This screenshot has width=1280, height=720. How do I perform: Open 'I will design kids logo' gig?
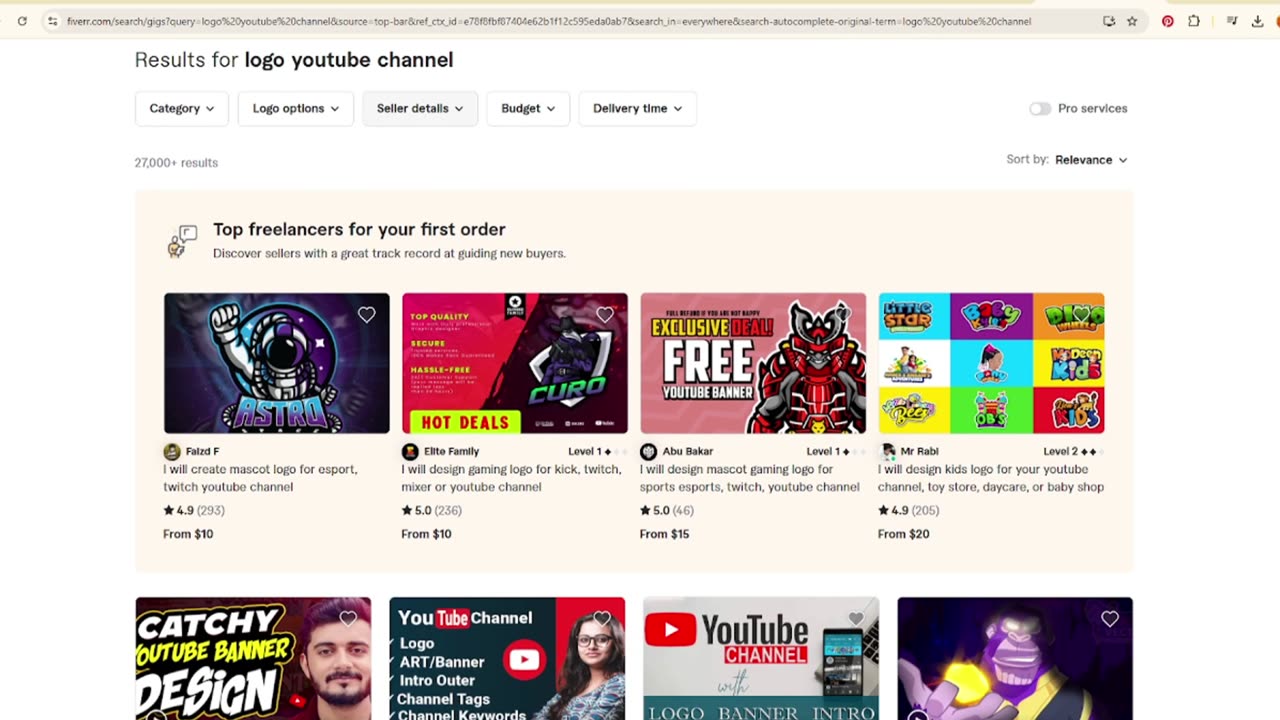coord(991,478)
